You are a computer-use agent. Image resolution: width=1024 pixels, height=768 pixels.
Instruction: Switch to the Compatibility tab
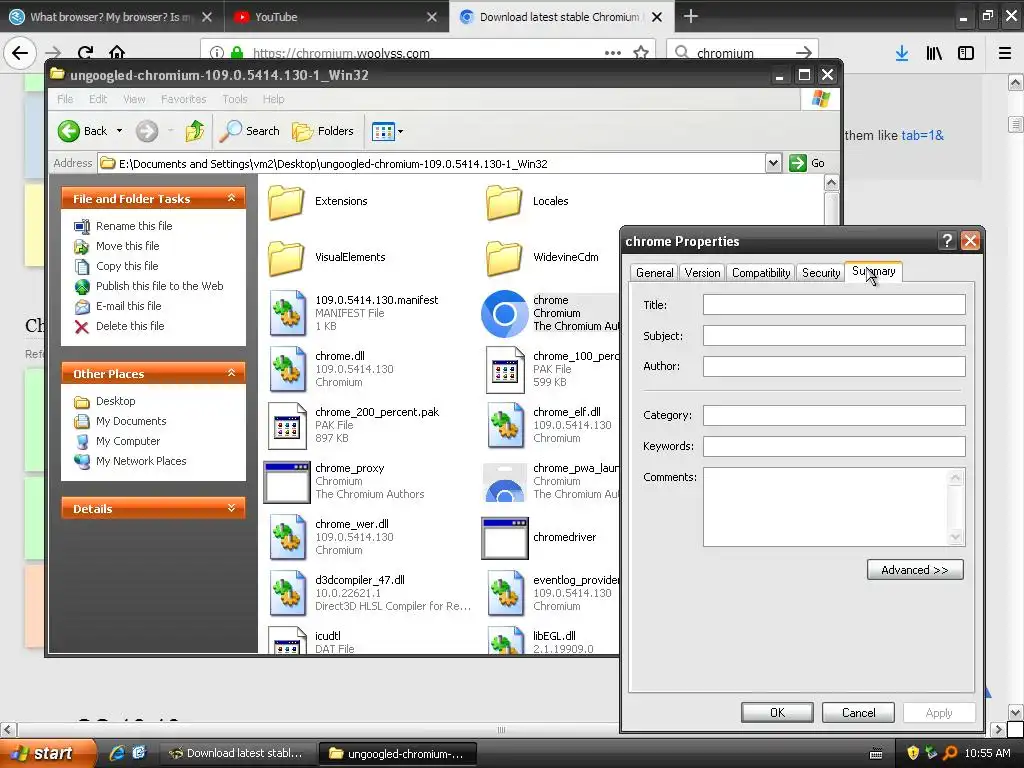[761, 273]
